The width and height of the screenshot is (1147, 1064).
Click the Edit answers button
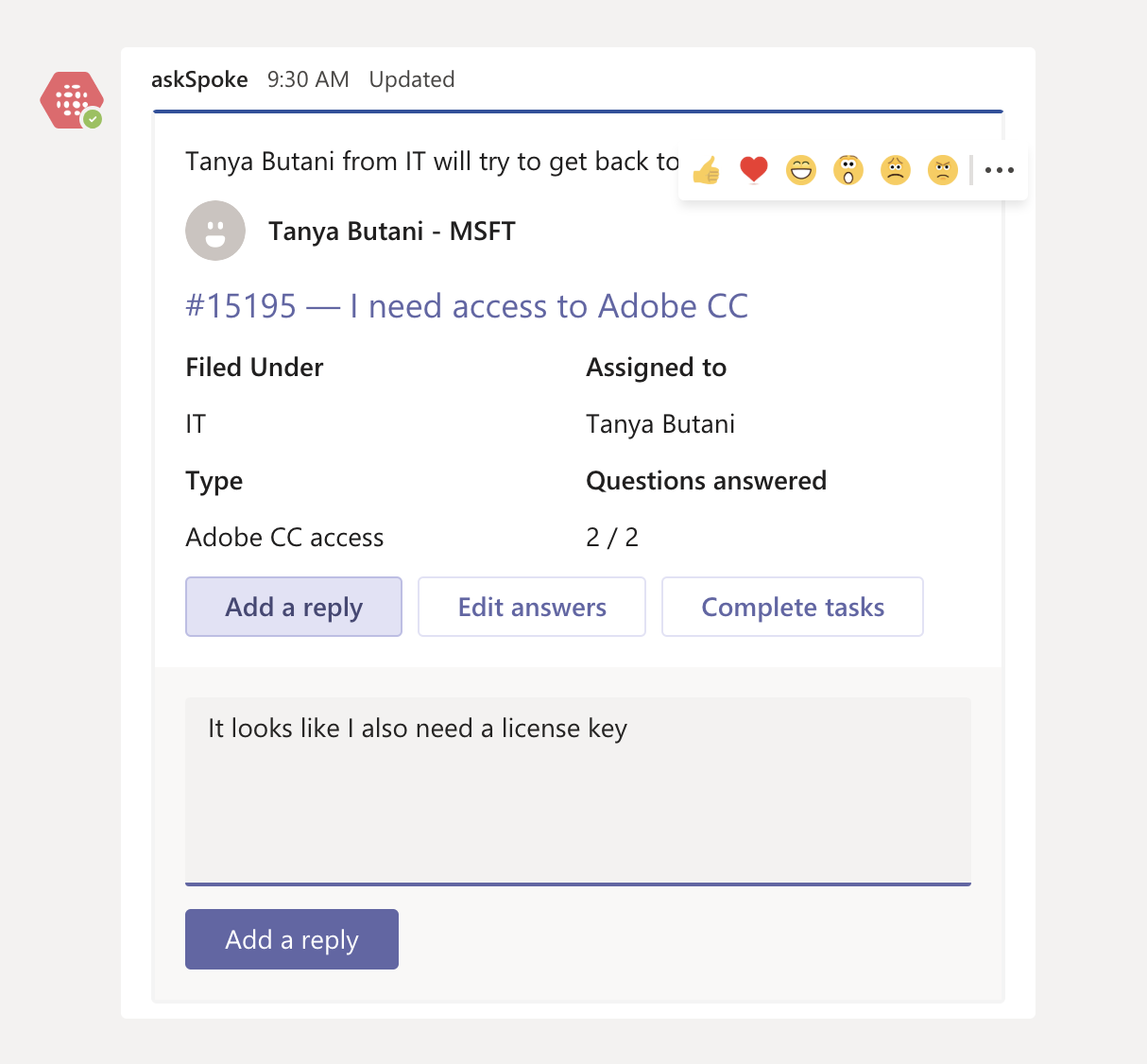coord(532,607)
